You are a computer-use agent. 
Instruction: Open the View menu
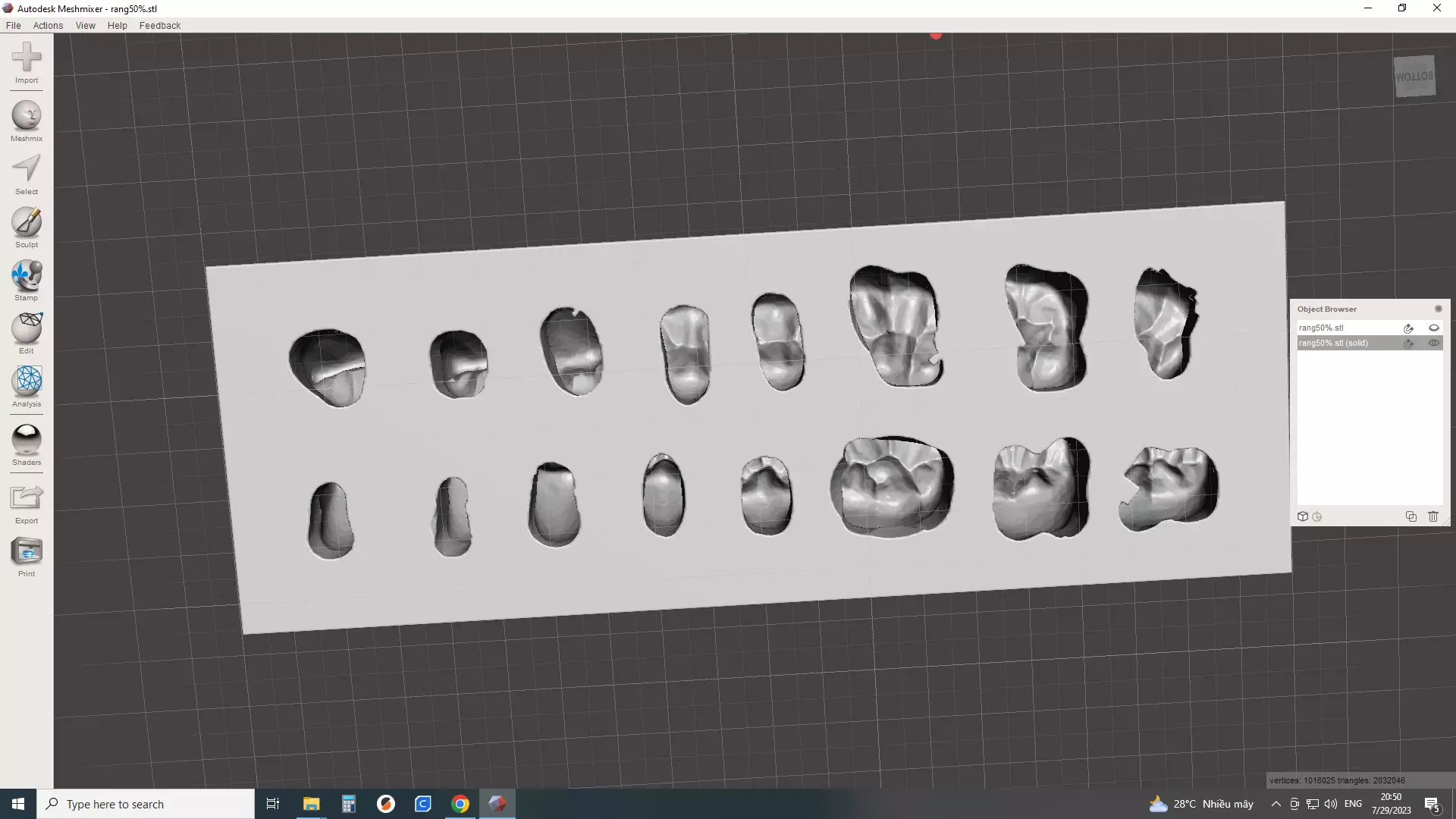pyautogui.click(x=85, y=26)
